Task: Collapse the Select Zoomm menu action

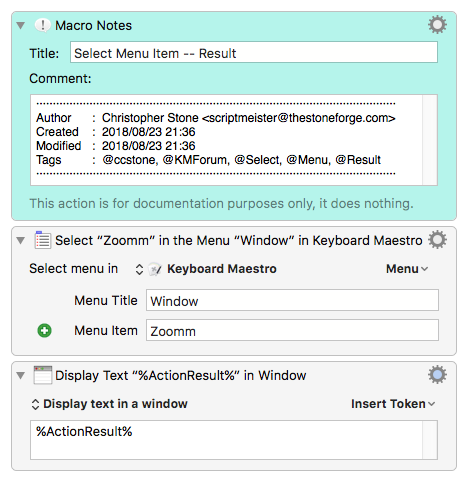Action: click(21, 241)
